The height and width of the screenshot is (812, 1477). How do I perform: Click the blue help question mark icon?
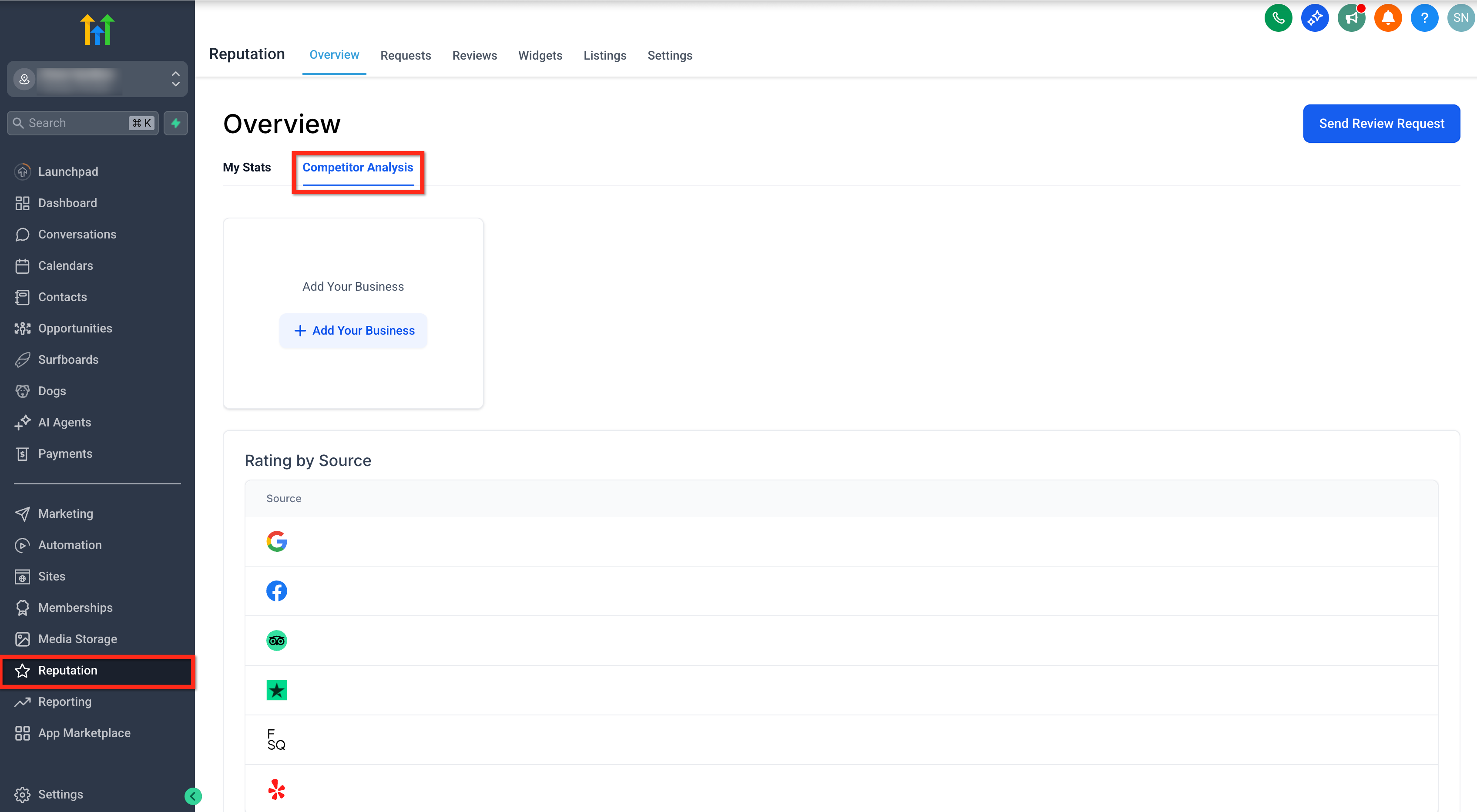1424,18
